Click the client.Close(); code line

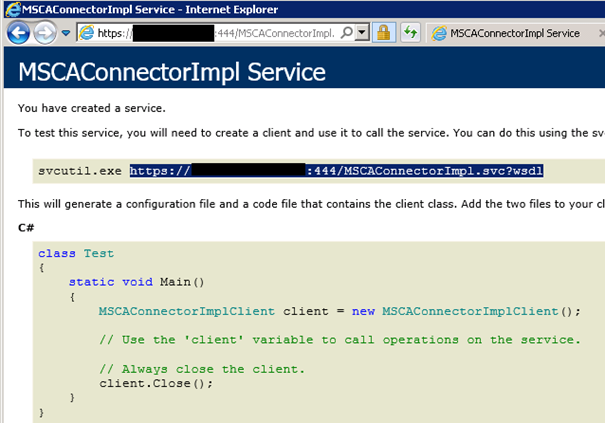pos(156,383)
